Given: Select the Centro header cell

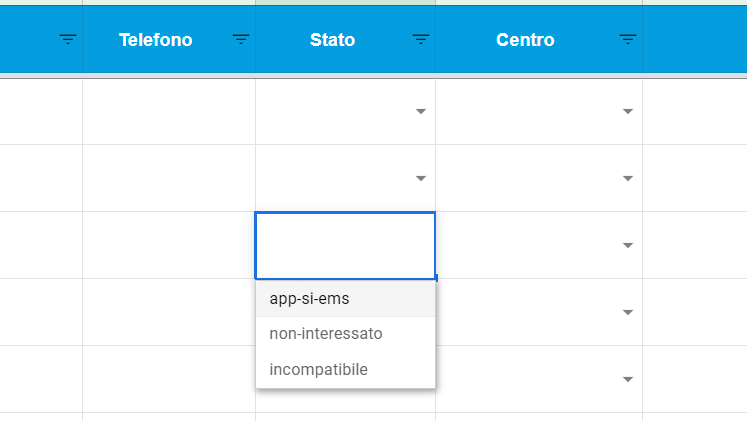Looking at the screenshot, I should (x=539, y=40).
